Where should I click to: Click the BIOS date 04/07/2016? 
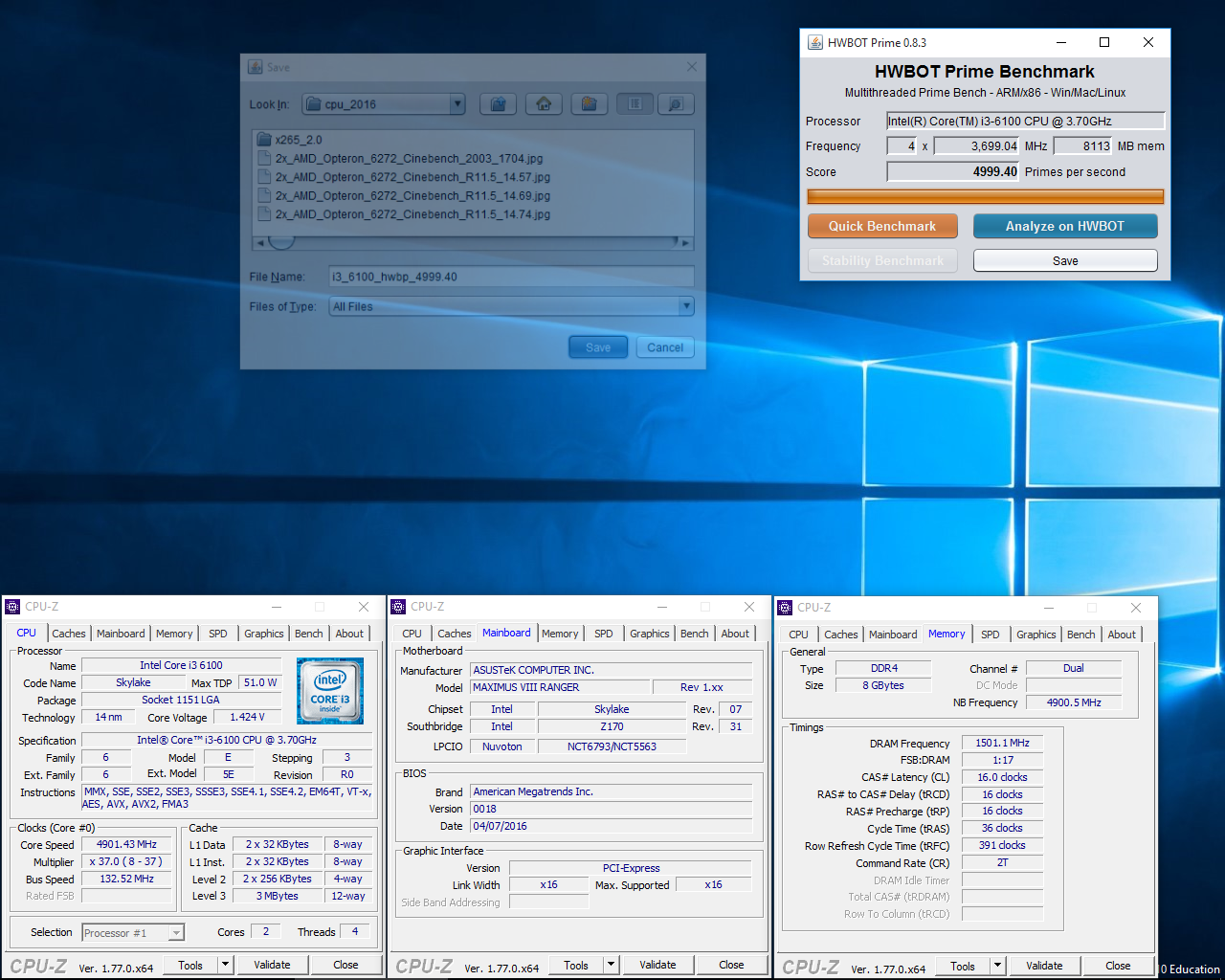(x=611, y=826)
